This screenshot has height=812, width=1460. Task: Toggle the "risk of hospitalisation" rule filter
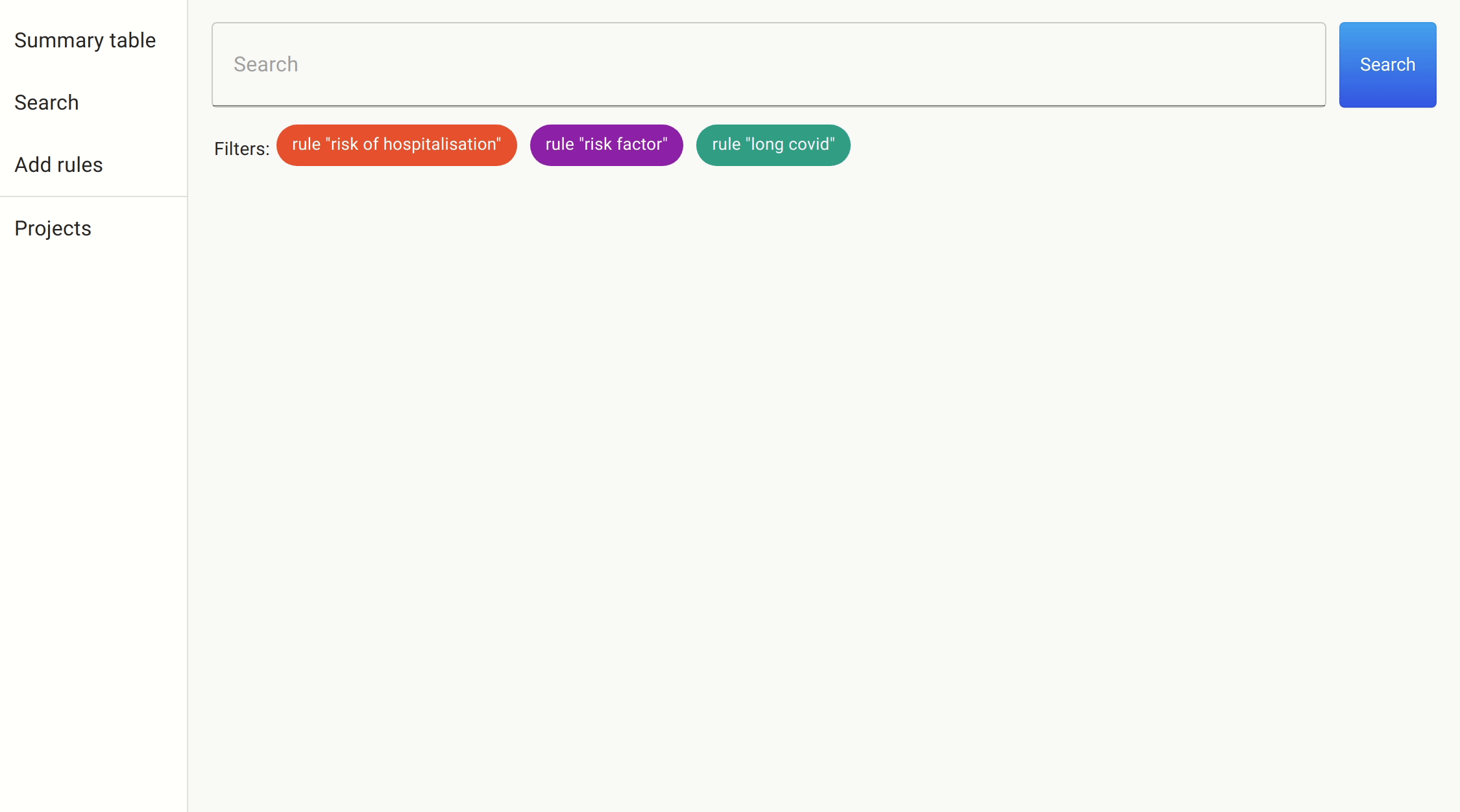point(396,145)
